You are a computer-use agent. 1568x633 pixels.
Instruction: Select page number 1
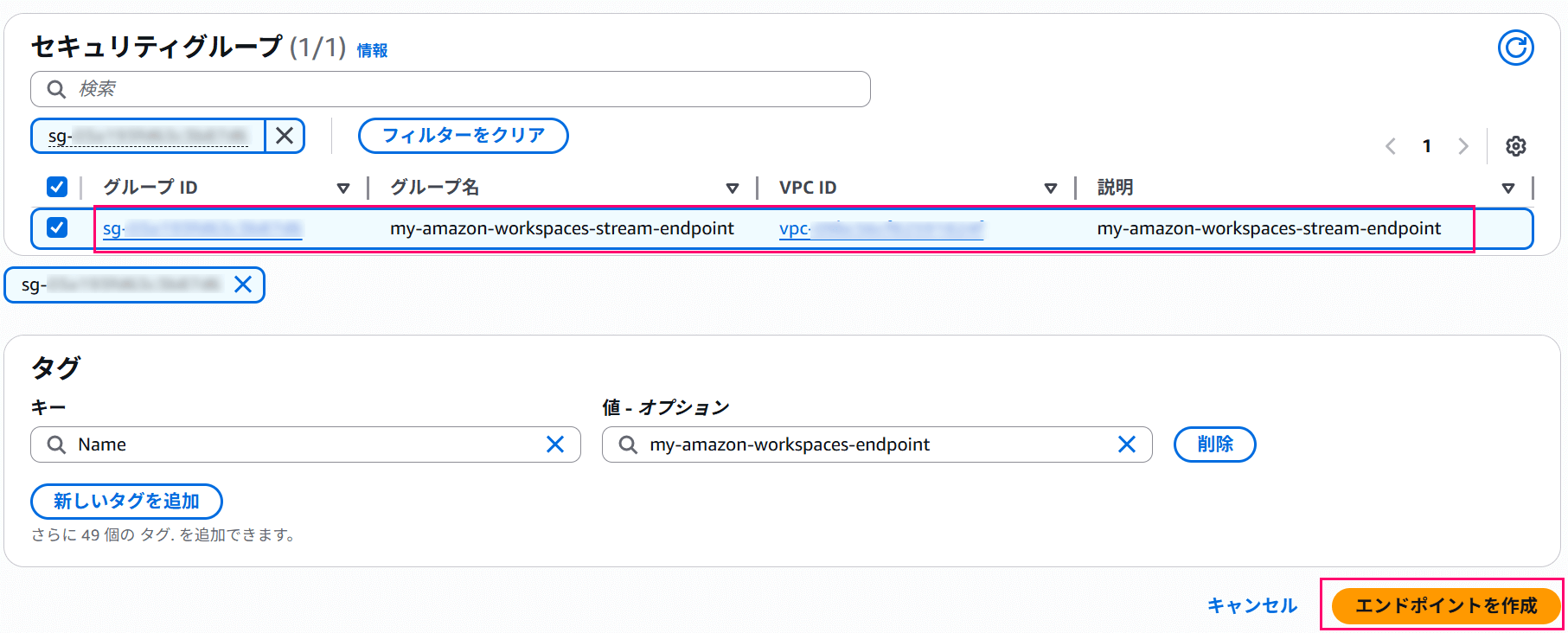tap(1427, 146)
